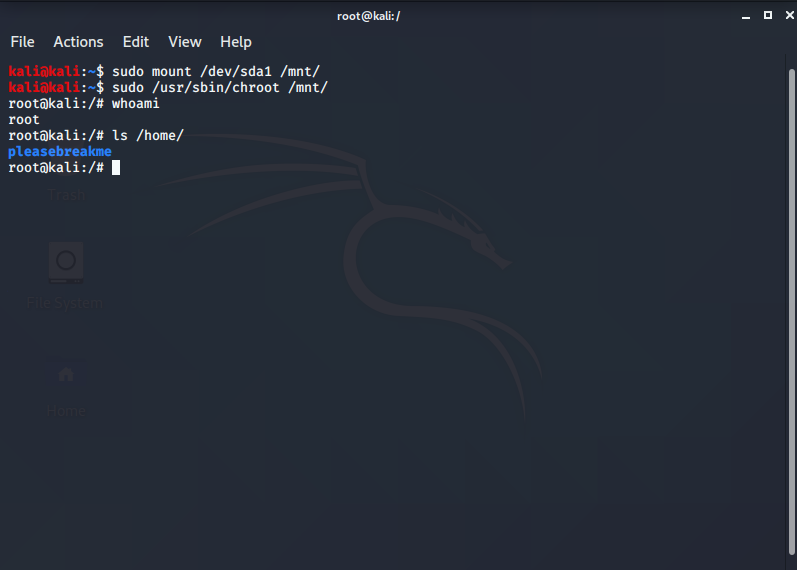Click the pleasebreakme directory name
The image size is (797, 570).
[x=59, y=152]
